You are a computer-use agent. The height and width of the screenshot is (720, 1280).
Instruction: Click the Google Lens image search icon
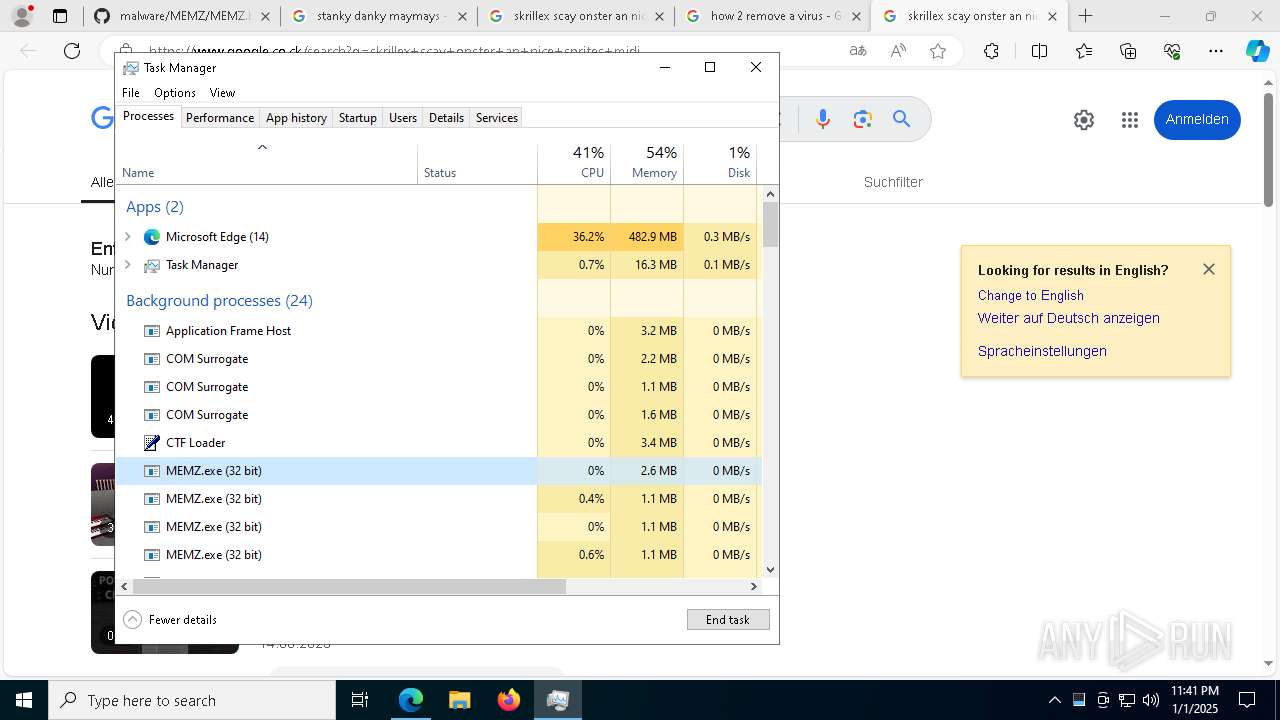[863, 119]
